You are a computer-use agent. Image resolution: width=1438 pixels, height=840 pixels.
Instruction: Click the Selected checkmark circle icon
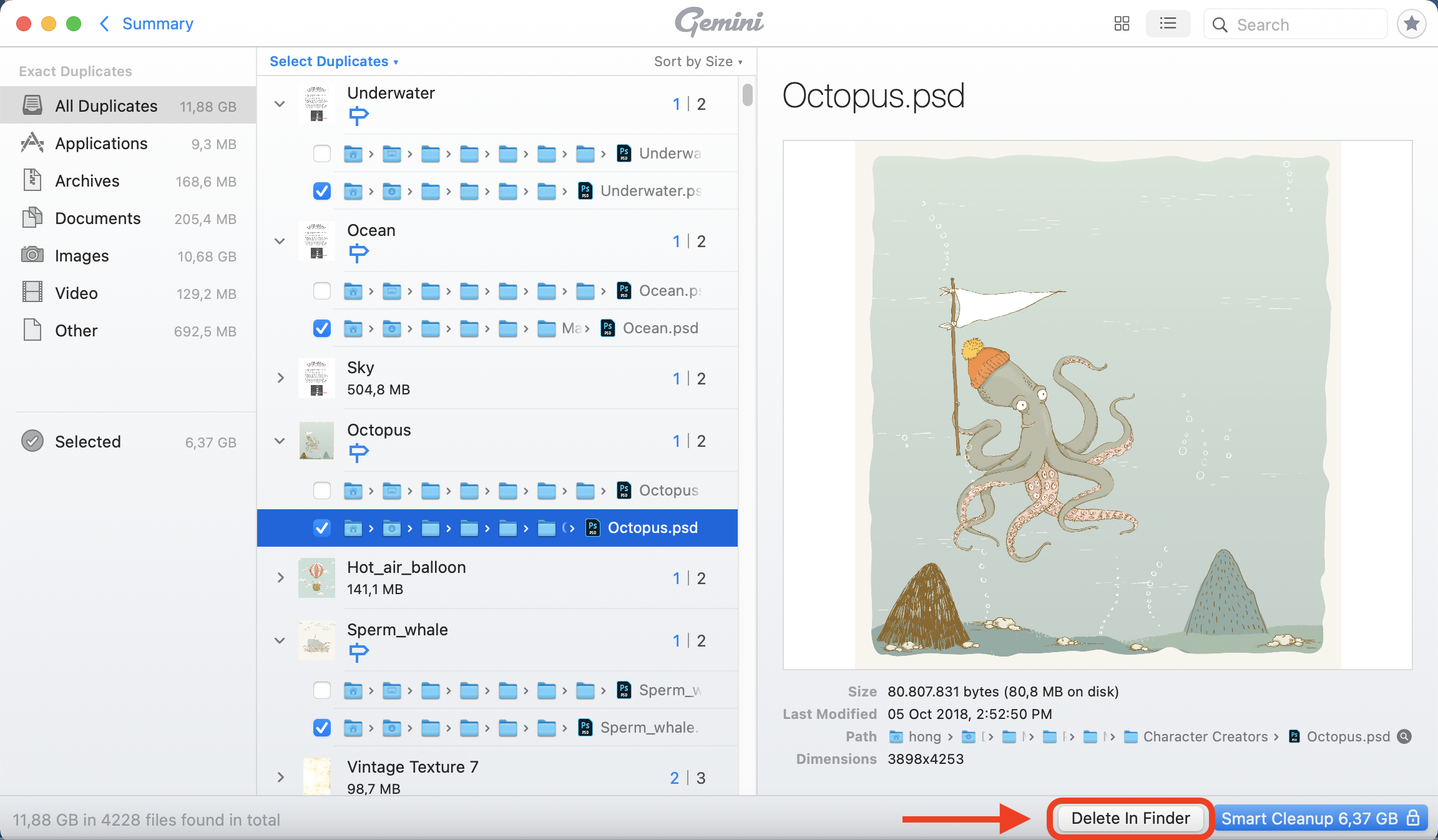(32, 441)
